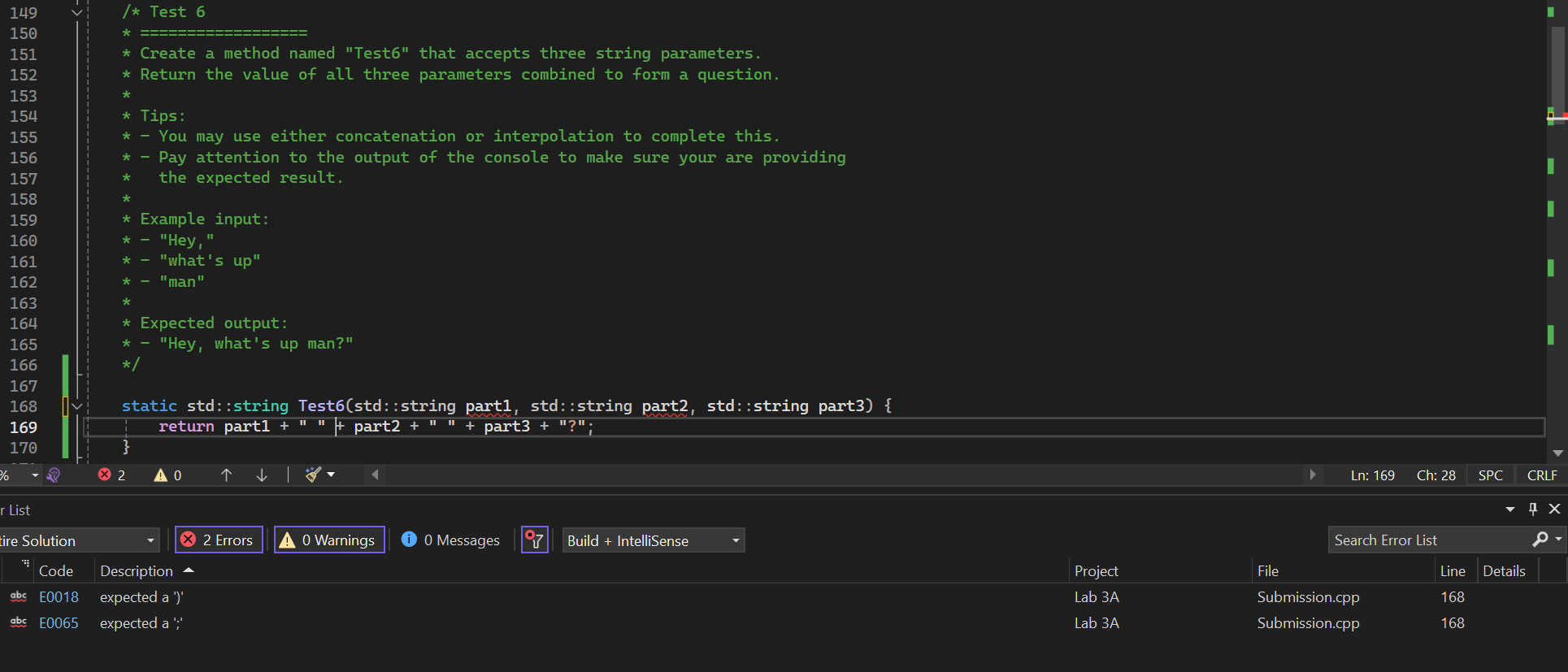This screenshot has width=1568, height=672.
Task: Toggle the 0 Warnings filter button
Action: pos(329,540)
